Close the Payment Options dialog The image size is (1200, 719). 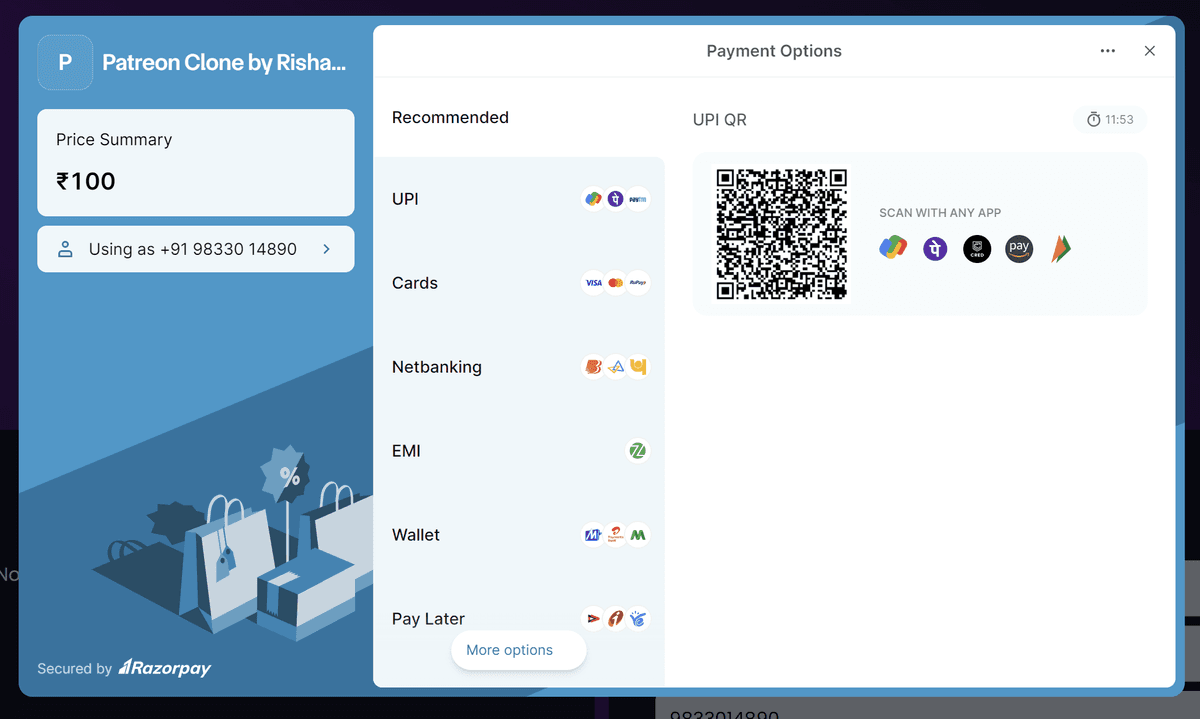[1150, 51]
